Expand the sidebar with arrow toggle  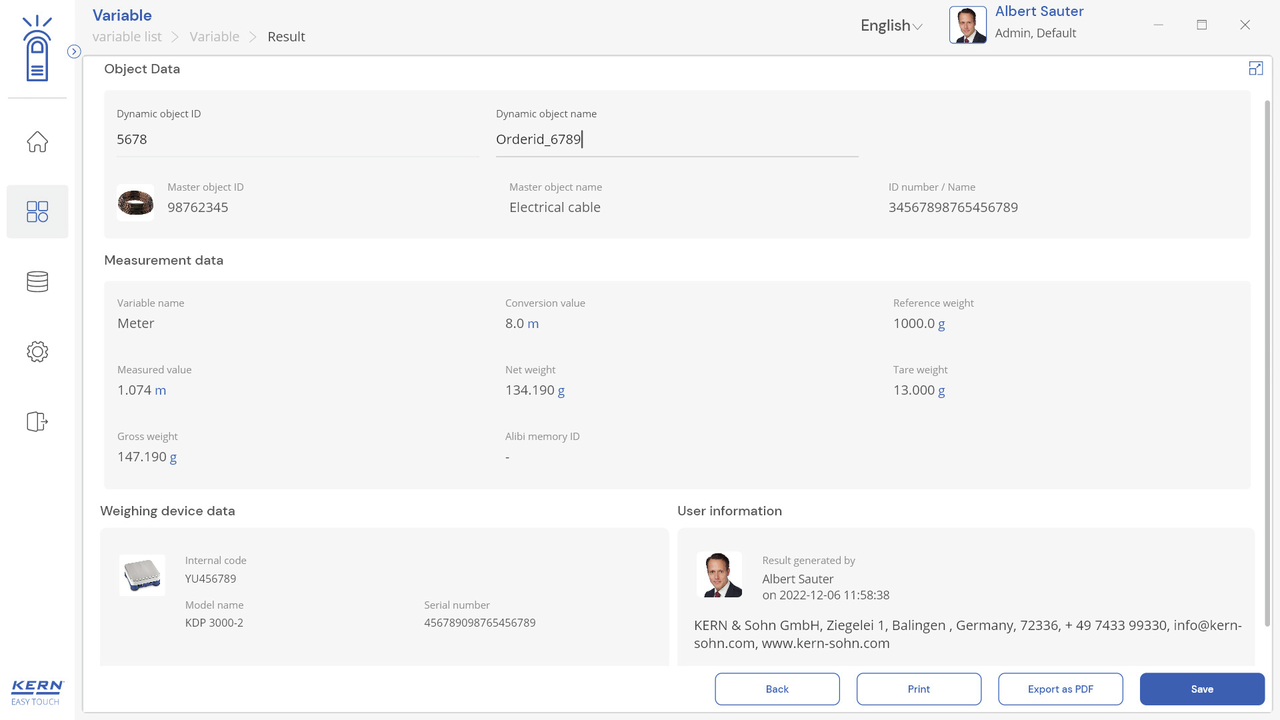[74, 51]
